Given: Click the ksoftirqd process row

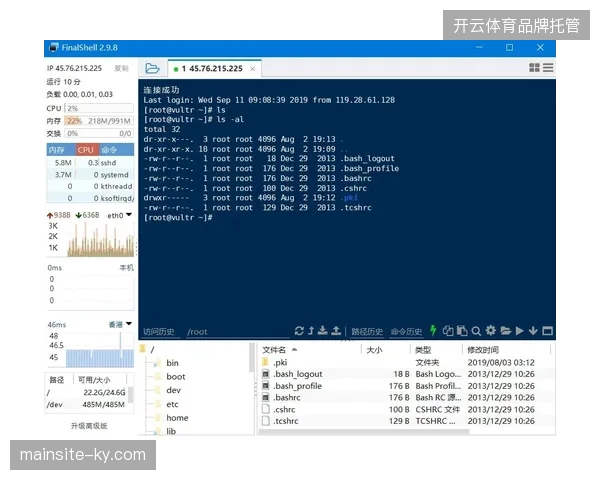Looking at the screenshot, I should click(x=90, y=198).
